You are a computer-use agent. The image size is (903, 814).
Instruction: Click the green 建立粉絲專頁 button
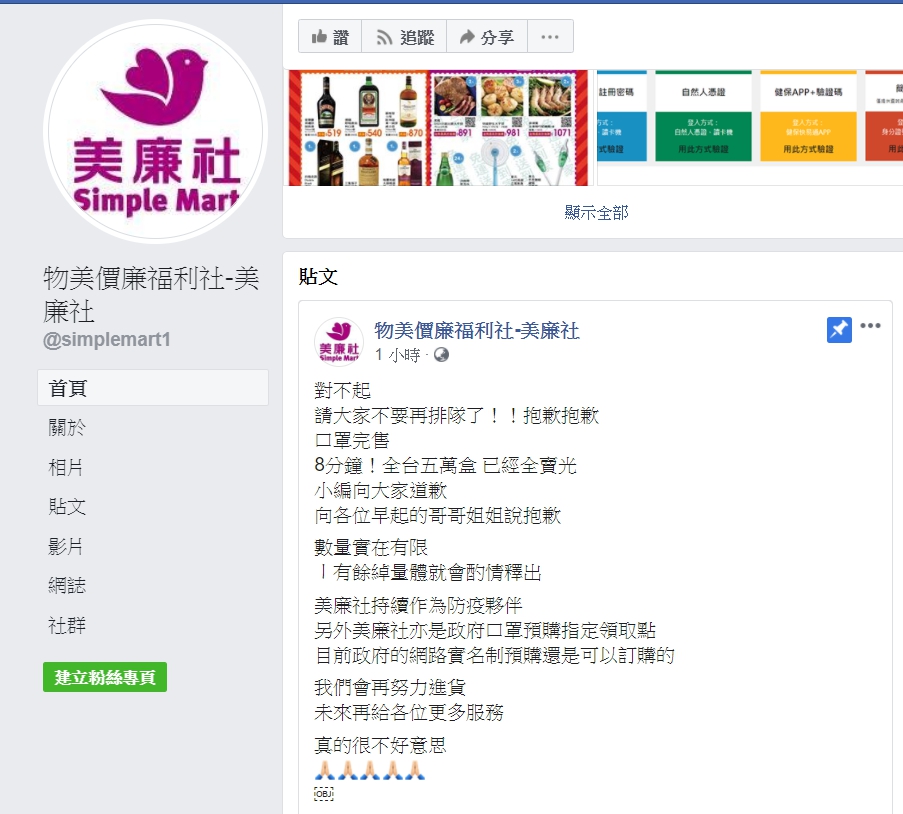(x=105, y=677)
